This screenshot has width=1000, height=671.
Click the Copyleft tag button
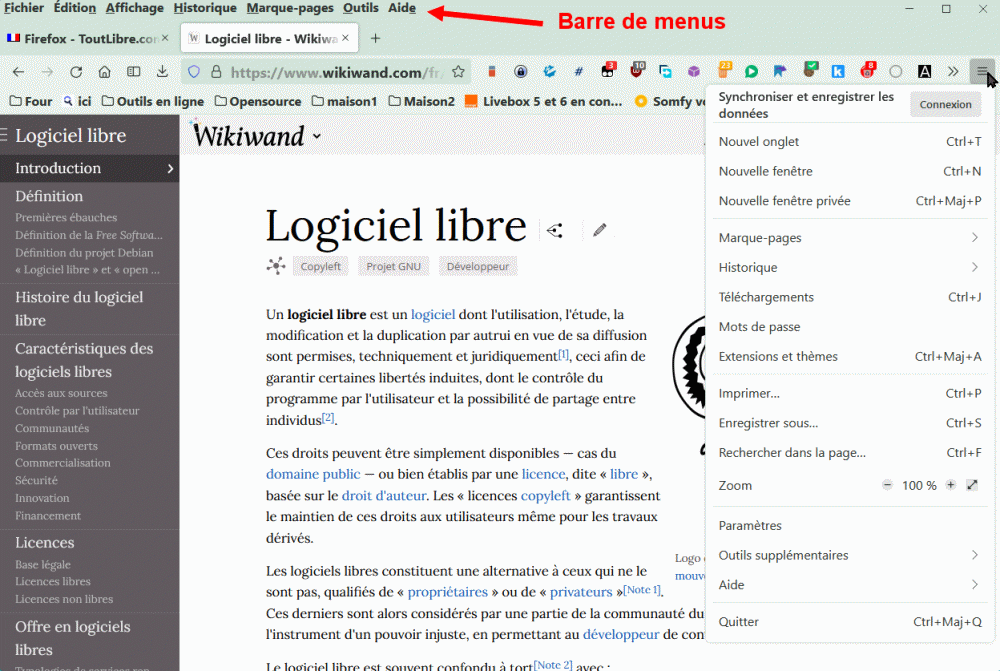(321, 266)
